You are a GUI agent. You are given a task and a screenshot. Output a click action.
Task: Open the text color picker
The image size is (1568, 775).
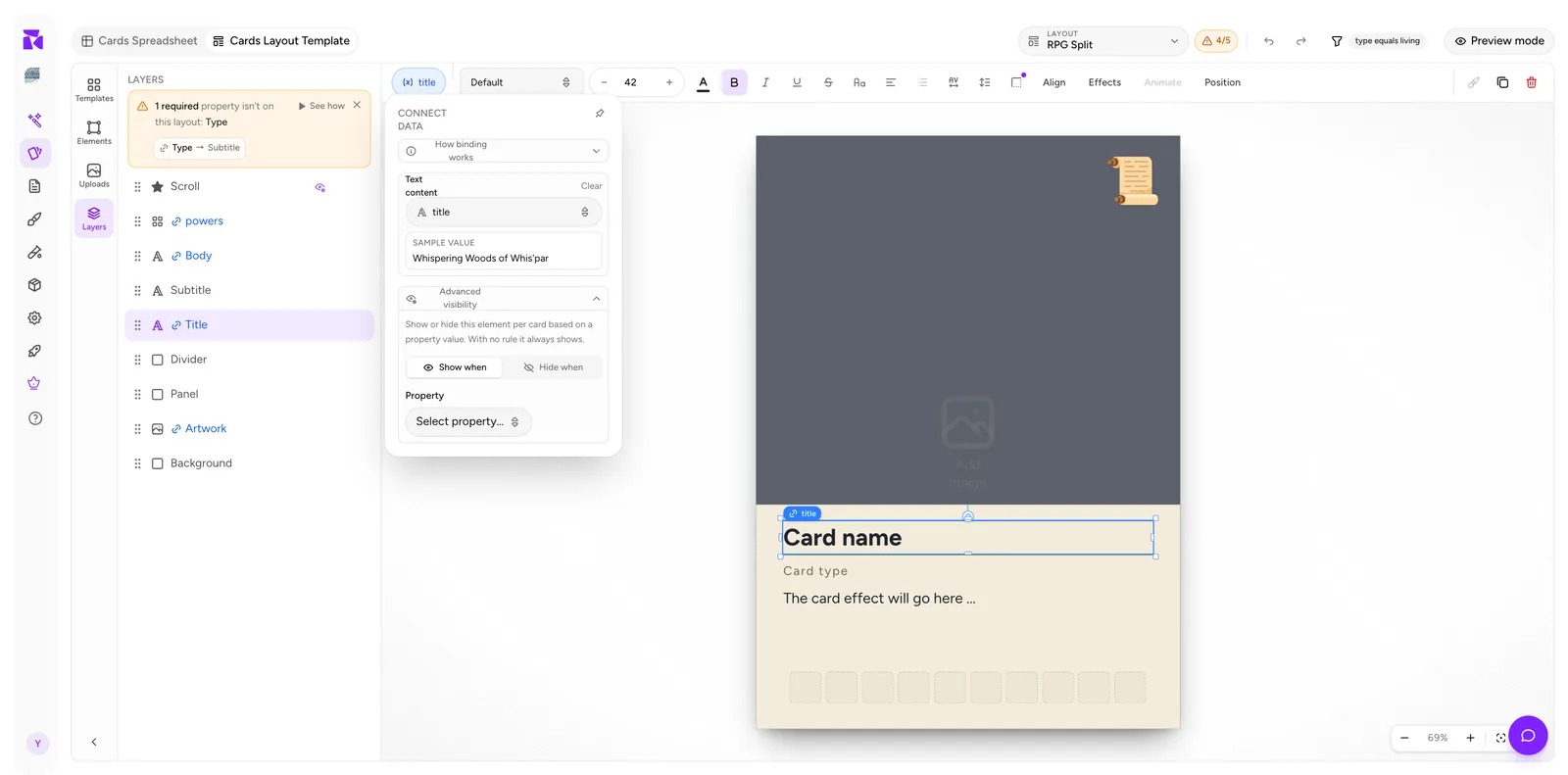(703, 83)
